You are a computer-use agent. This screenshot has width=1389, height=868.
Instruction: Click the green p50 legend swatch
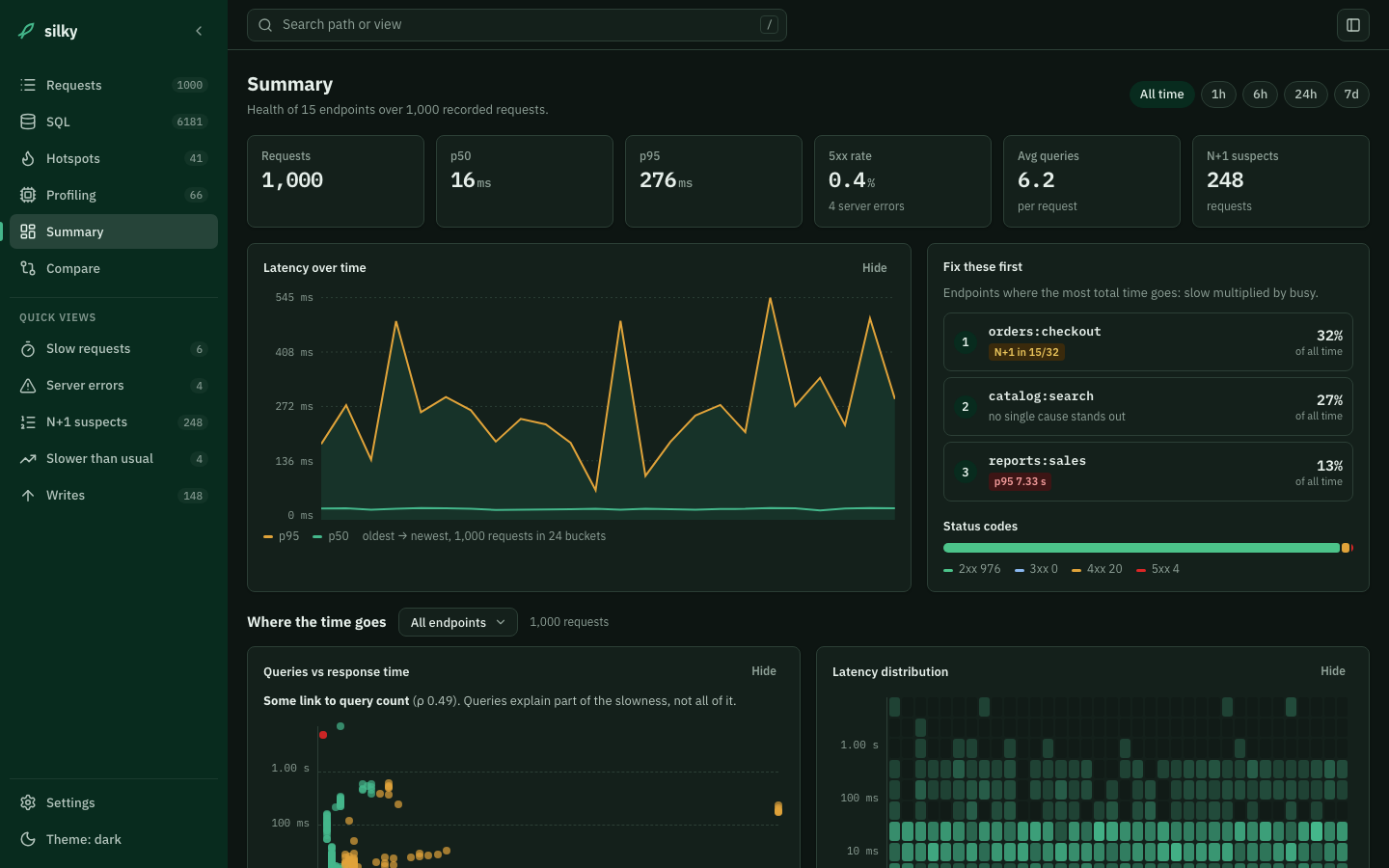[317, 536]
